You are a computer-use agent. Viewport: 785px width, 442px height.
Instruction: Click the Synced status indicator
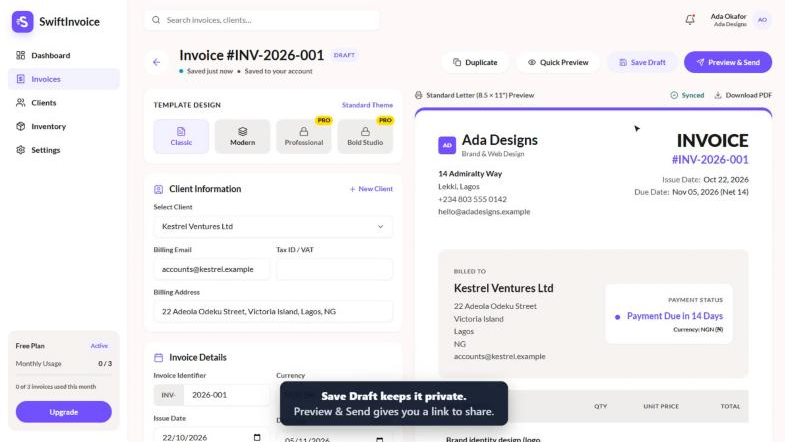[x=687, y=95]
